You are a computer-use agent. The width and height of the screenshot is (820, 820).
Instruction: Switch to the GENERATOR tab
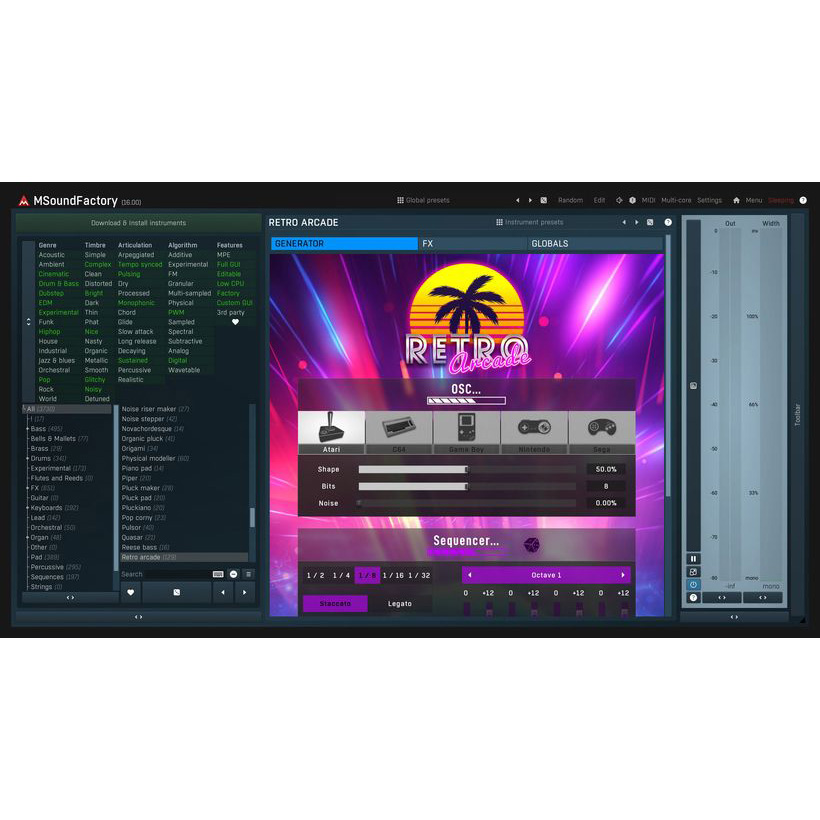tap(344, 244)
